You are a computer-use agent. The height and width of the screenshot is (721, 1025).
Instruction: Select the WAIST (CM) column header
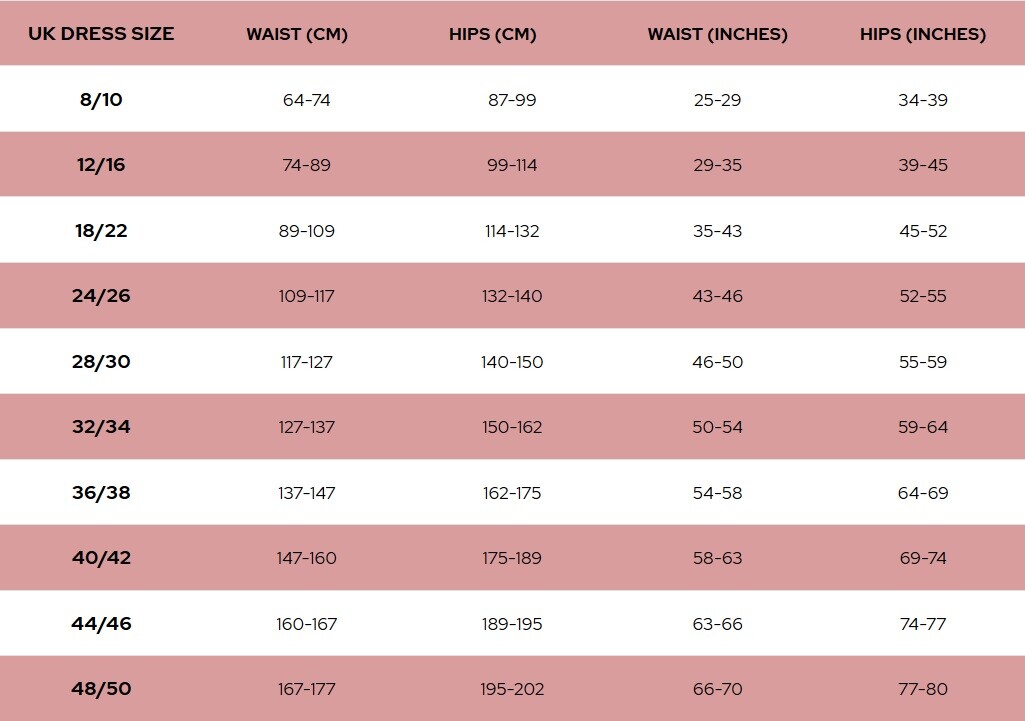297,35
